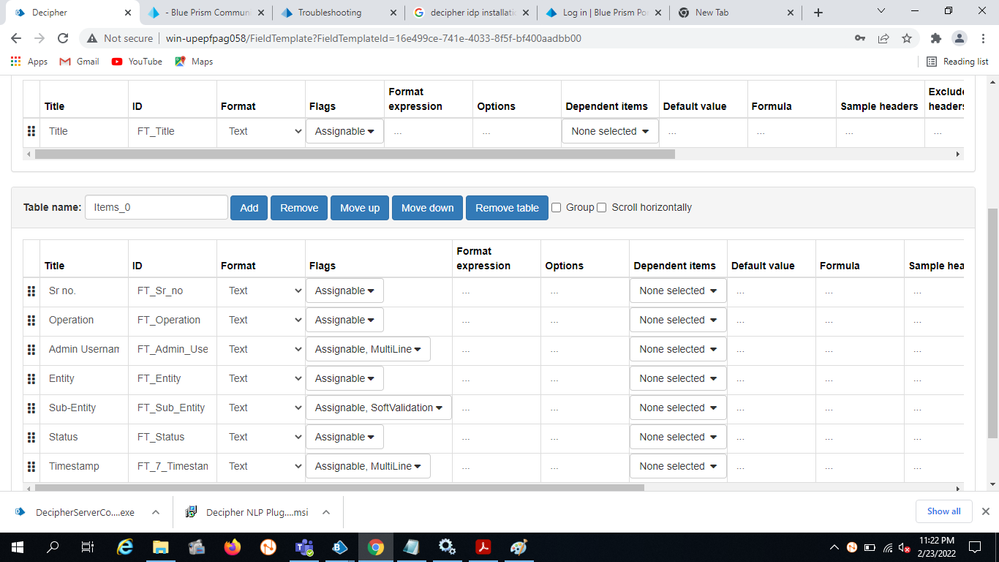Switch to the Log in Blue Prism tab
Screen dimensions: 999x562
tap(598, 13)
